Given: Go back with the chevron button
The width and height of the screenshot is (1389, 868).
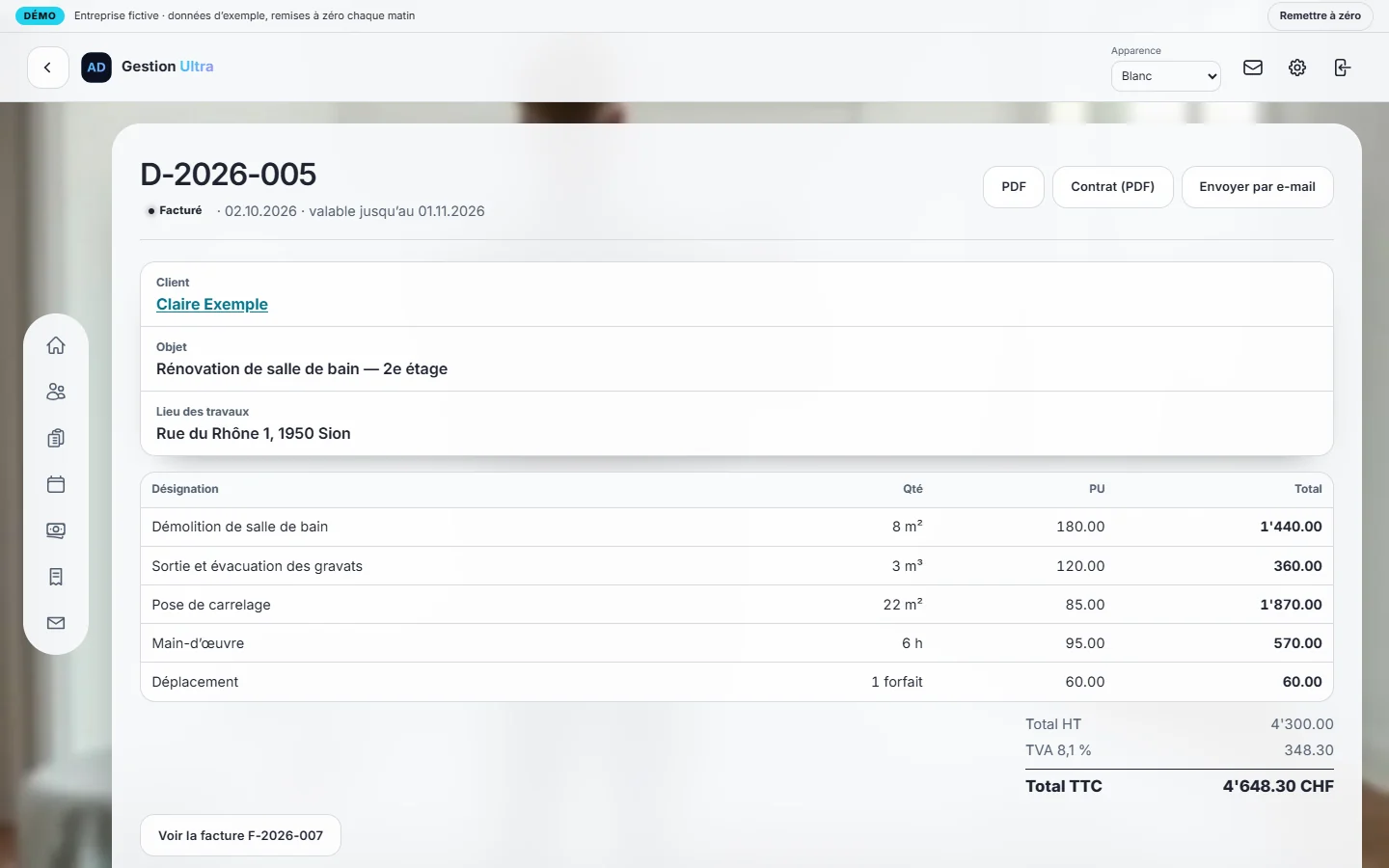Looking at the screenshot, I should [x=47, y=68].
